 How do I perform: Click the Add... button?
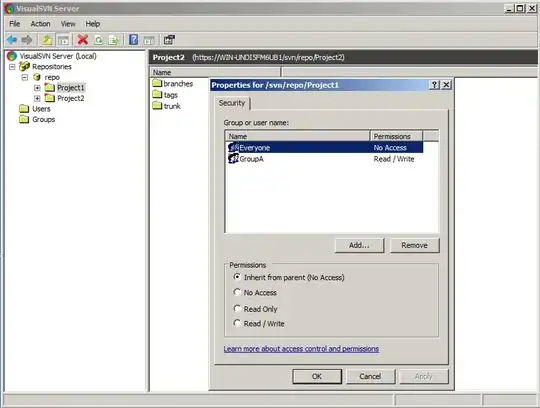359,245
